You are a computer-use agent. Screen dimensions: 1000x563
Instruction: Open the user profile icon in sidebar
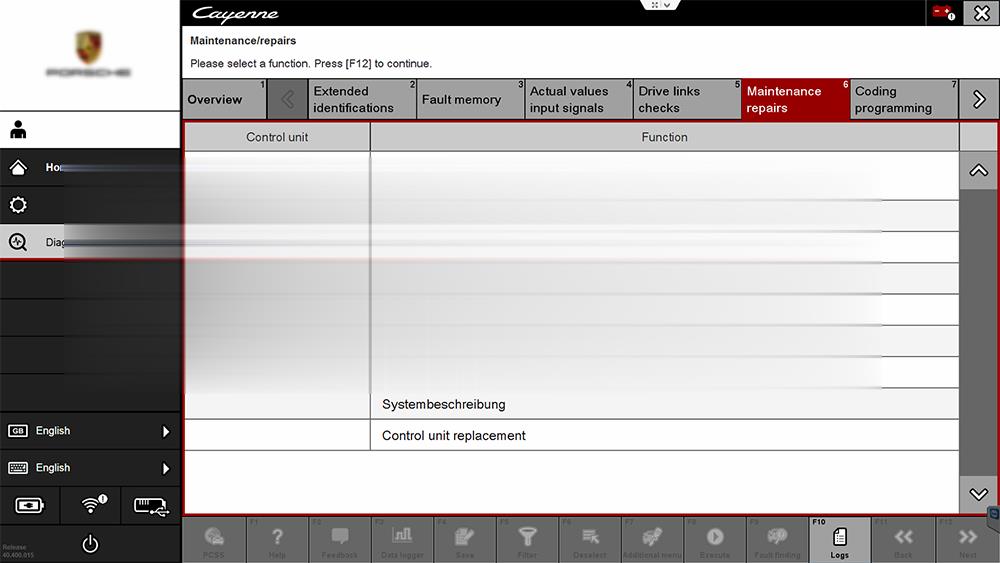coord(18,130)
